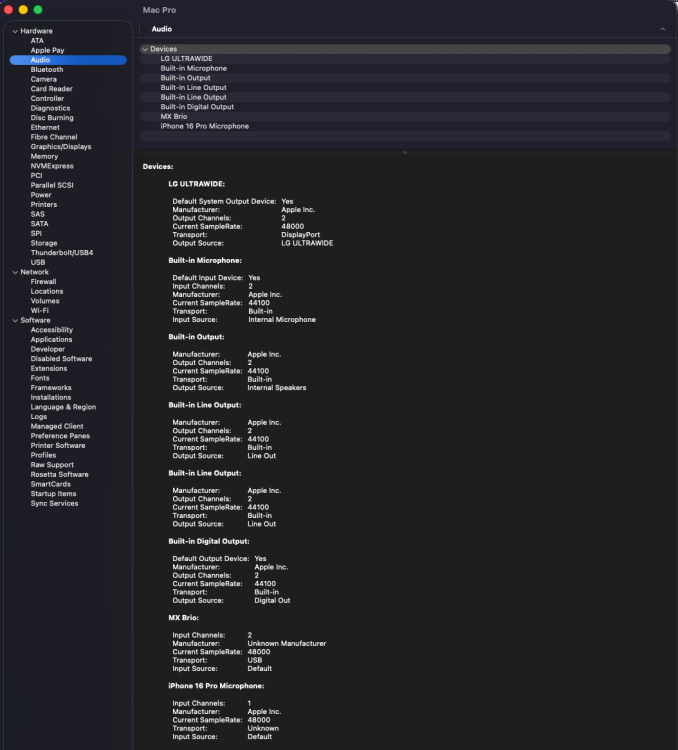Open Diagnostics in the sidebar
The height and width of the screenshot is (750, 678).
[x=50, y=108]
